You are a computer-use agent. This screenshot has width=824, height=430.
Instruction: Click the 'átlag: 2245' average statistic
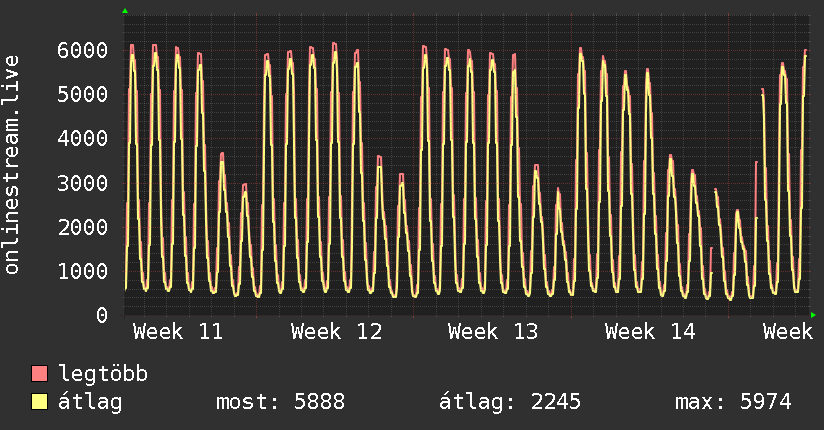(510, 402)
